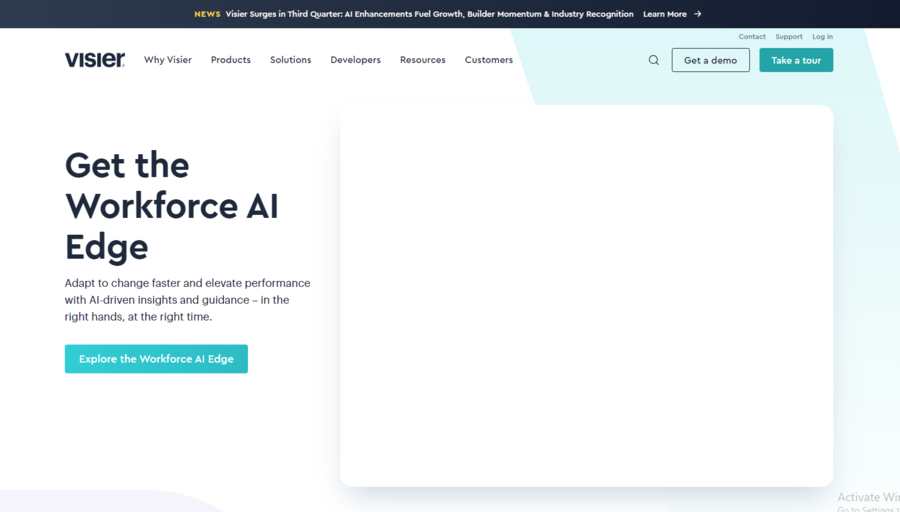
Task: Click the Take a tour button
Action: 796,60
